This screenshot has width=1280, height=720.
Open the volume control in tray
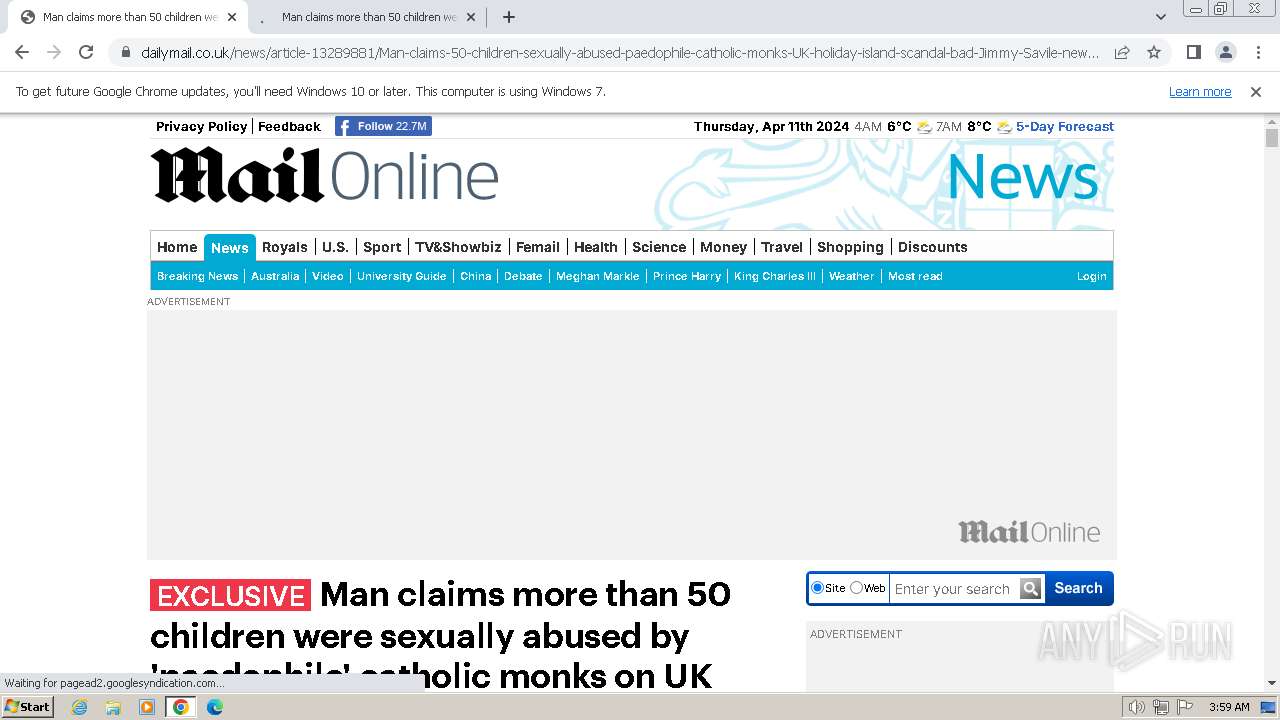pos(1136,707)
